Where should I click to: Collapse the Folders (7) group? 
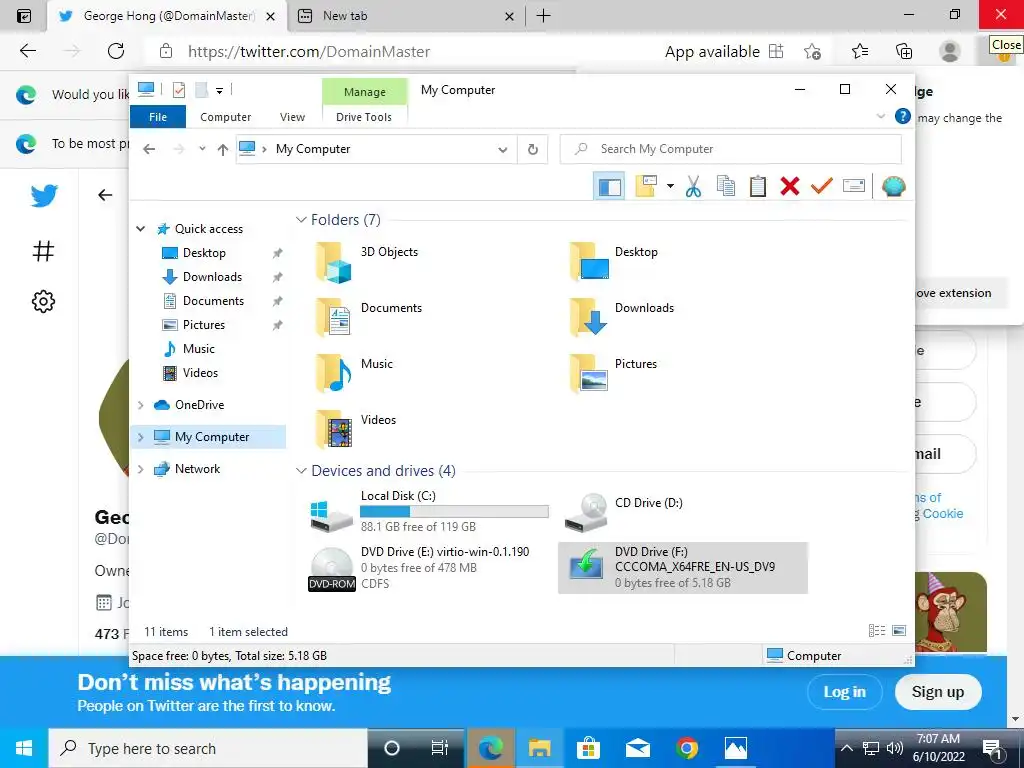(301, 219)
